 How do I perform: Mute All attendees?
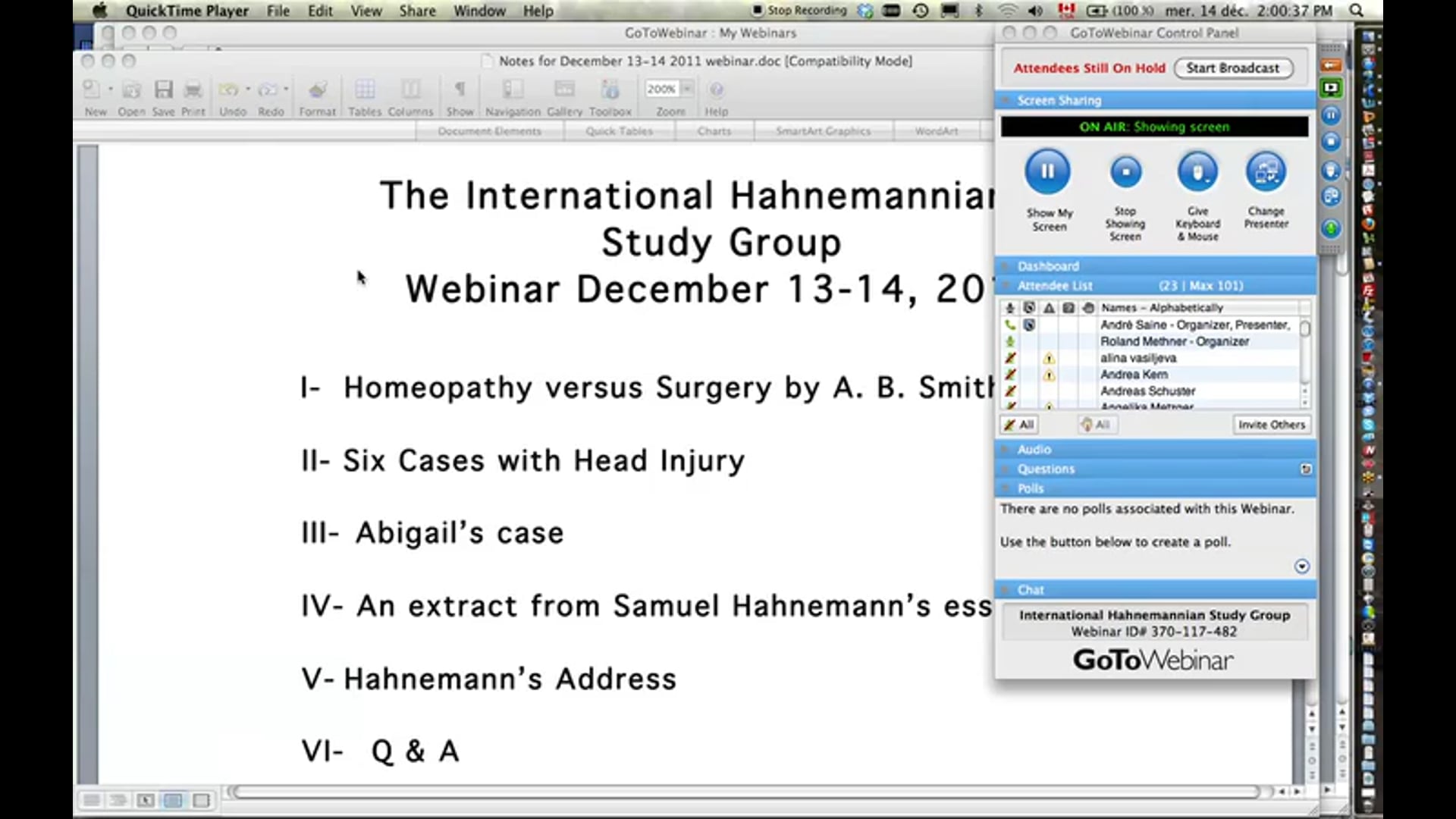click(x=1018, y=425)
